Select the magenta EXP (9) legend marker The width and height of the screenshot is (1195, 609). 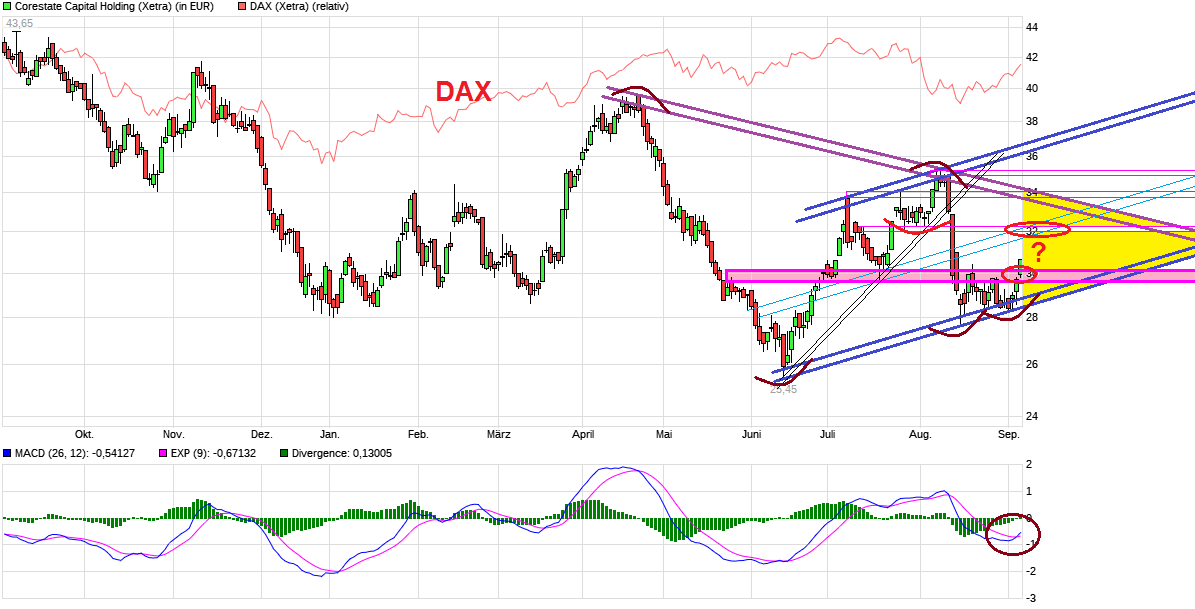click(163, 453)
